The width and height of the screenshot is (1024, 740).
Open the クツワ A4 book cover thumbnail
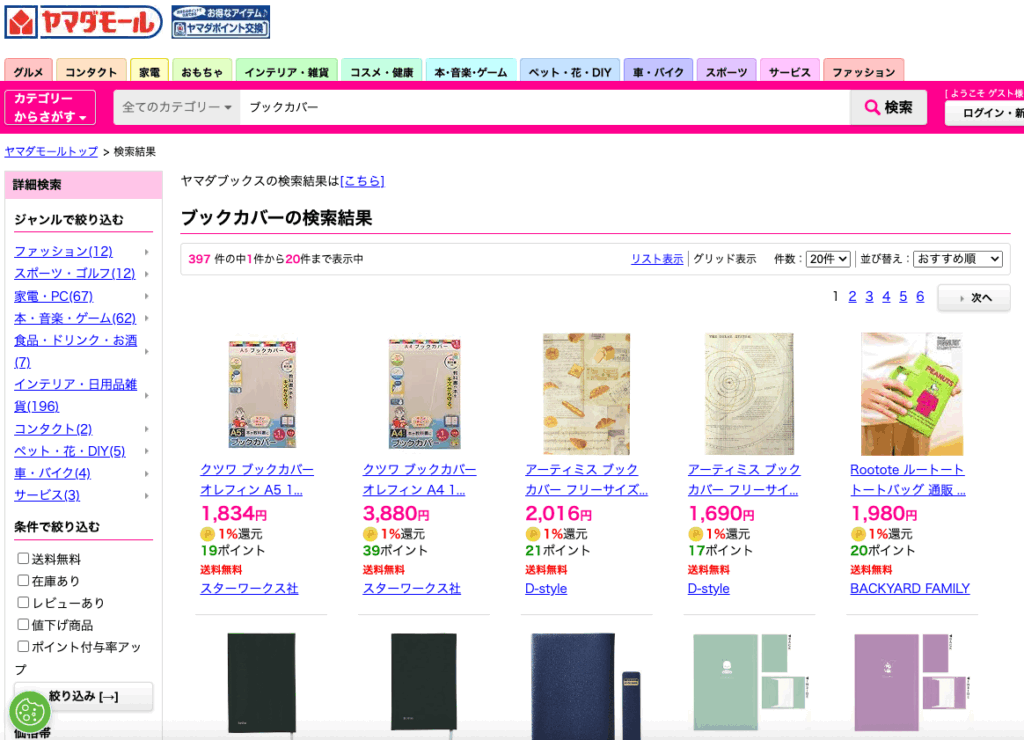pos(424,394)
